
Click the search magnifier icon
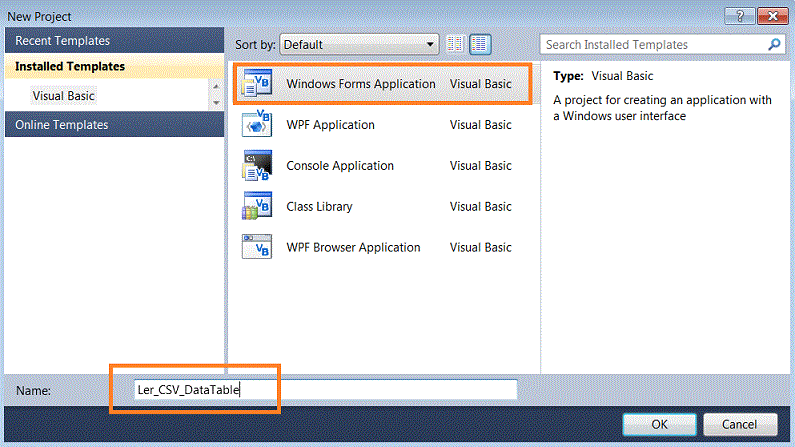pos(774,45)
